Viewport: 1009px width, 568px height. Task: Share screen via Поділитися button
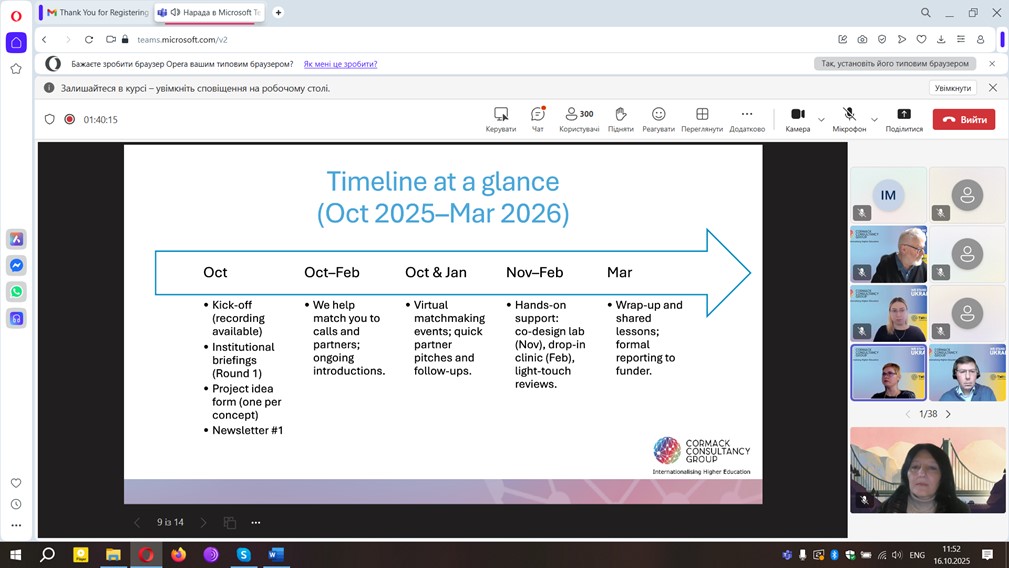[904, 118]
